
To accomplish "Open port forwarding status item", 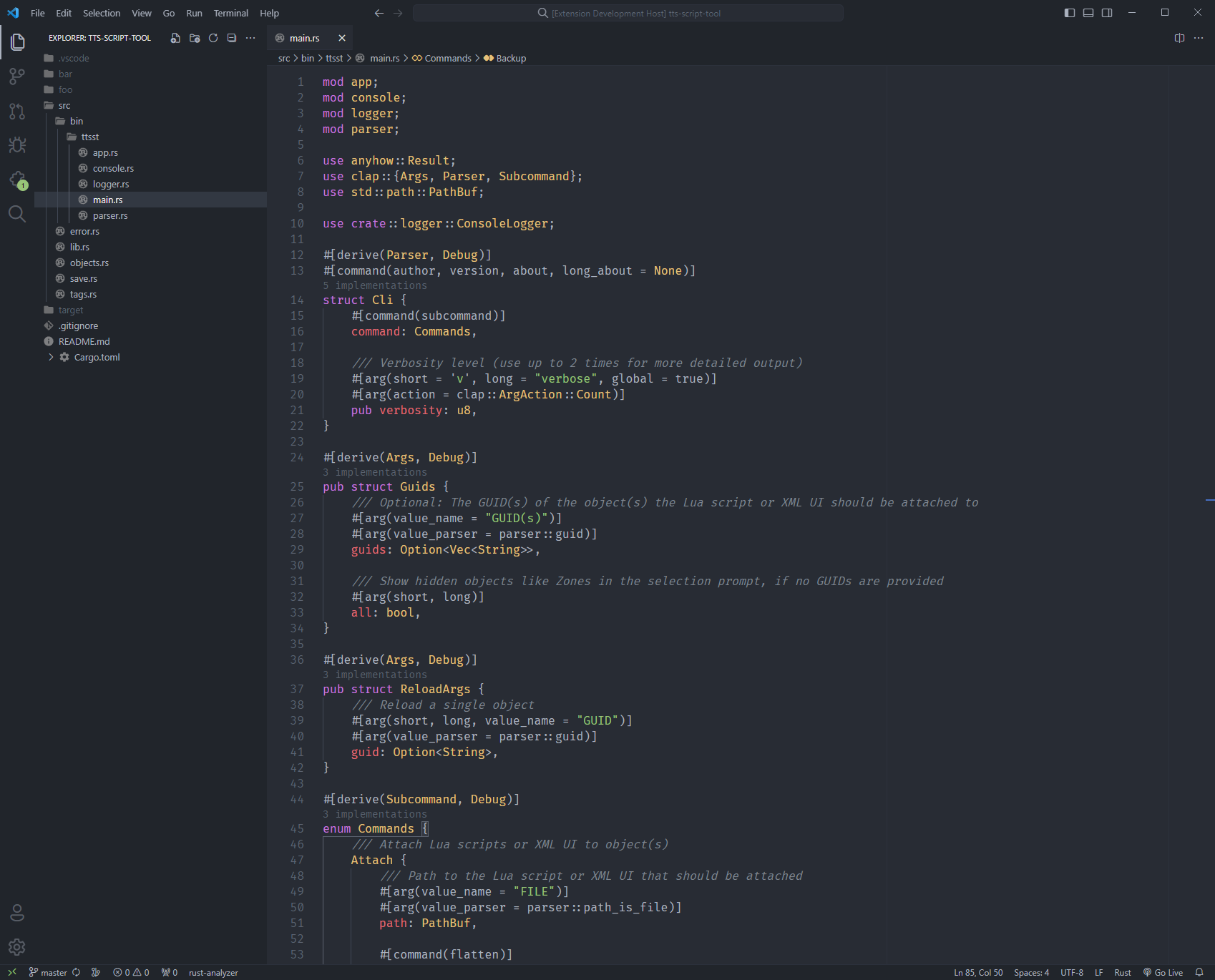I will (170, 972).
